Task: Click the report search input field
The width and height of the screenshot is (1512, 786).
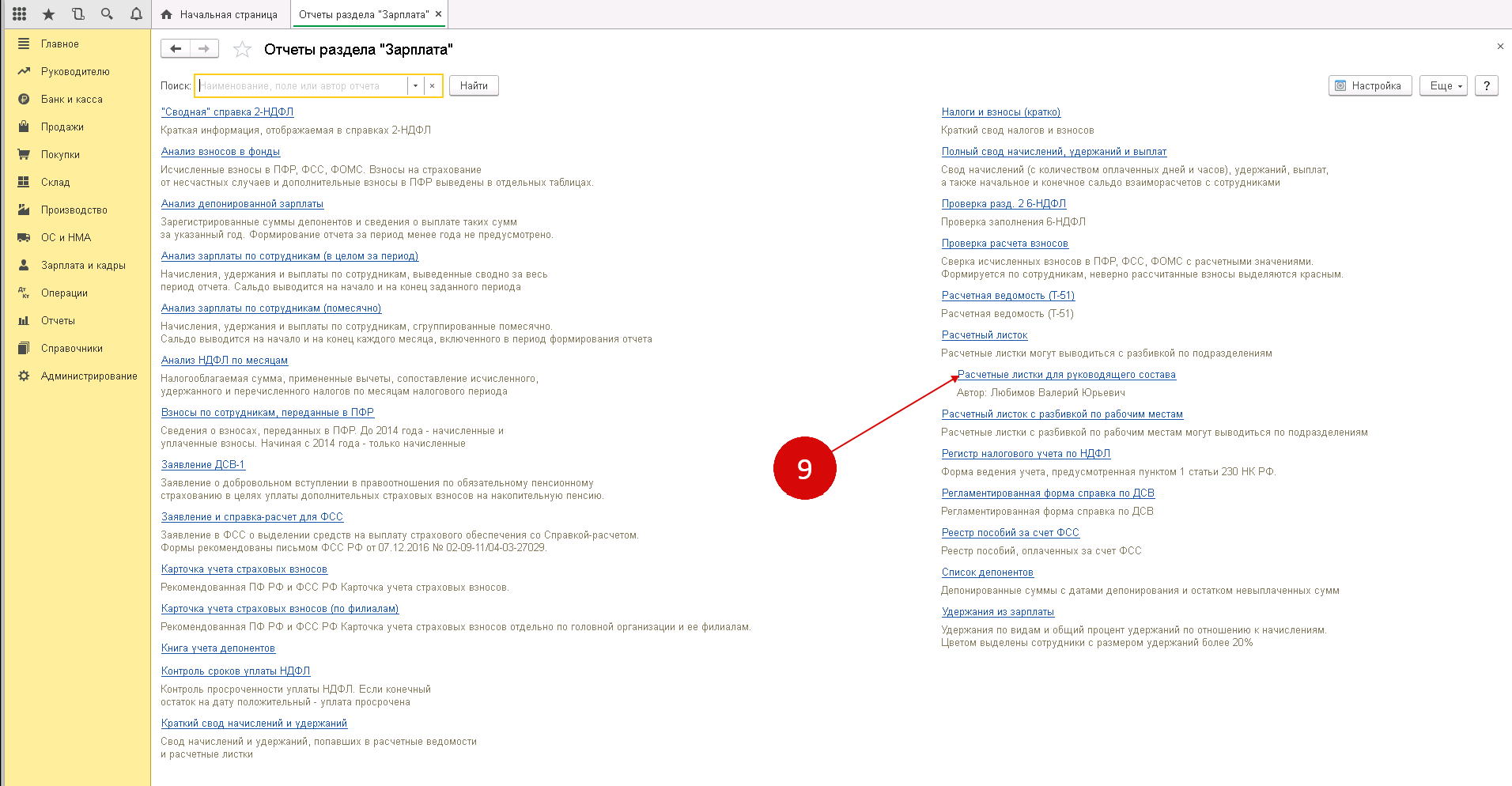Action: tap(301, 85)
